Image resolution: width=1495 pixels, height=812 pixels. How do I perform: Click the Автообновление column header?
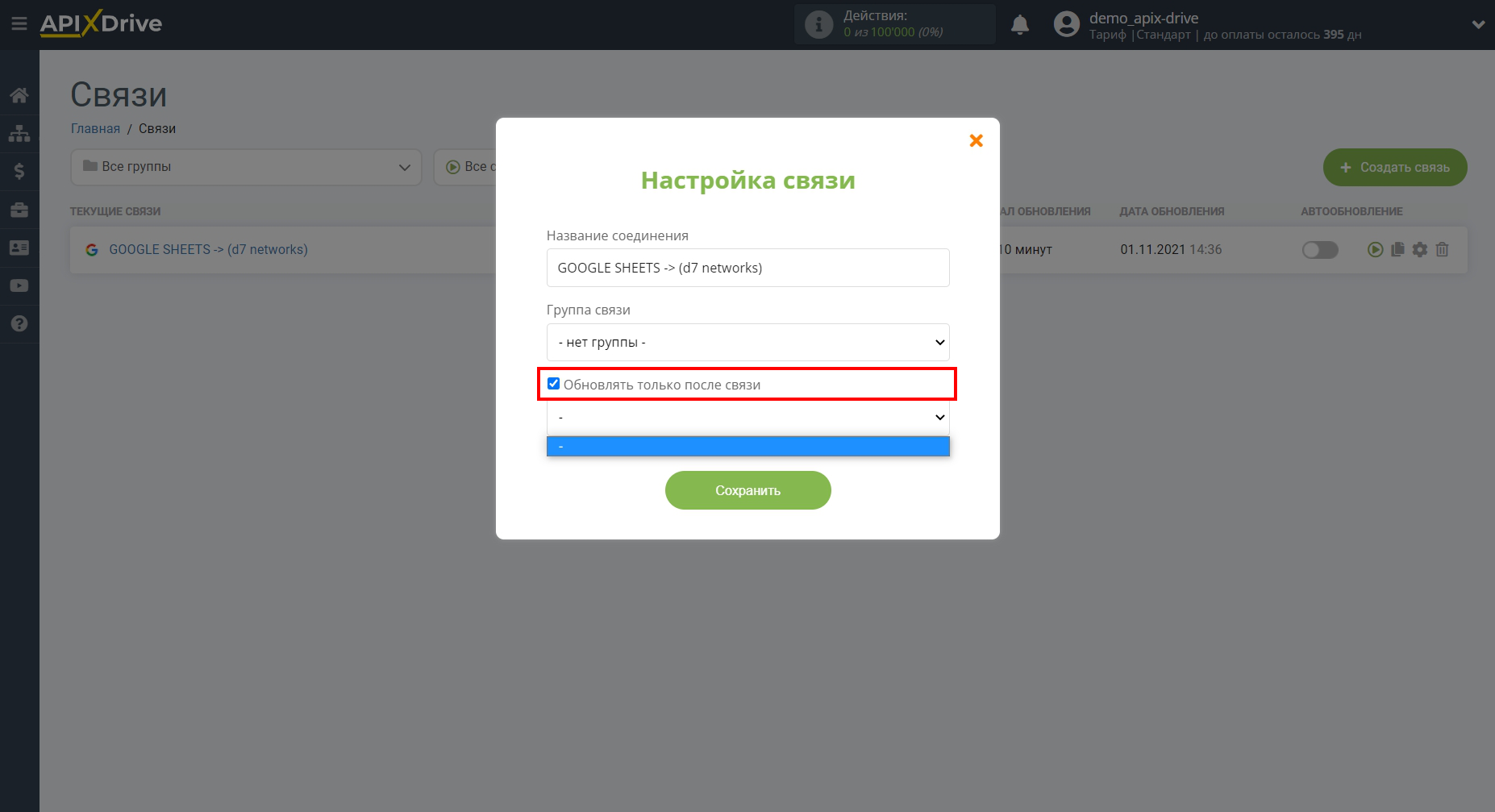(1351, 211)
